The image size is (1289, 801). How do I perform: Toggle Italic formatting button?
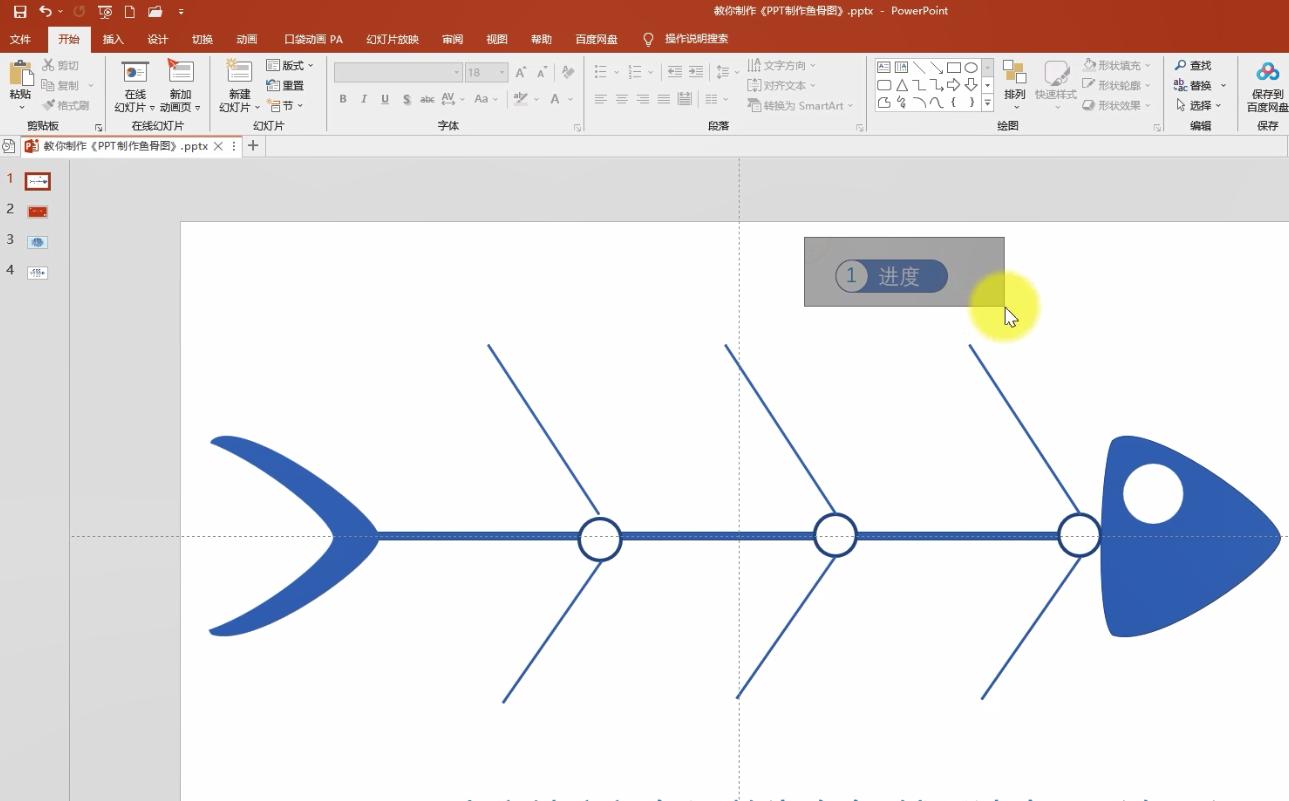point(364,99)
